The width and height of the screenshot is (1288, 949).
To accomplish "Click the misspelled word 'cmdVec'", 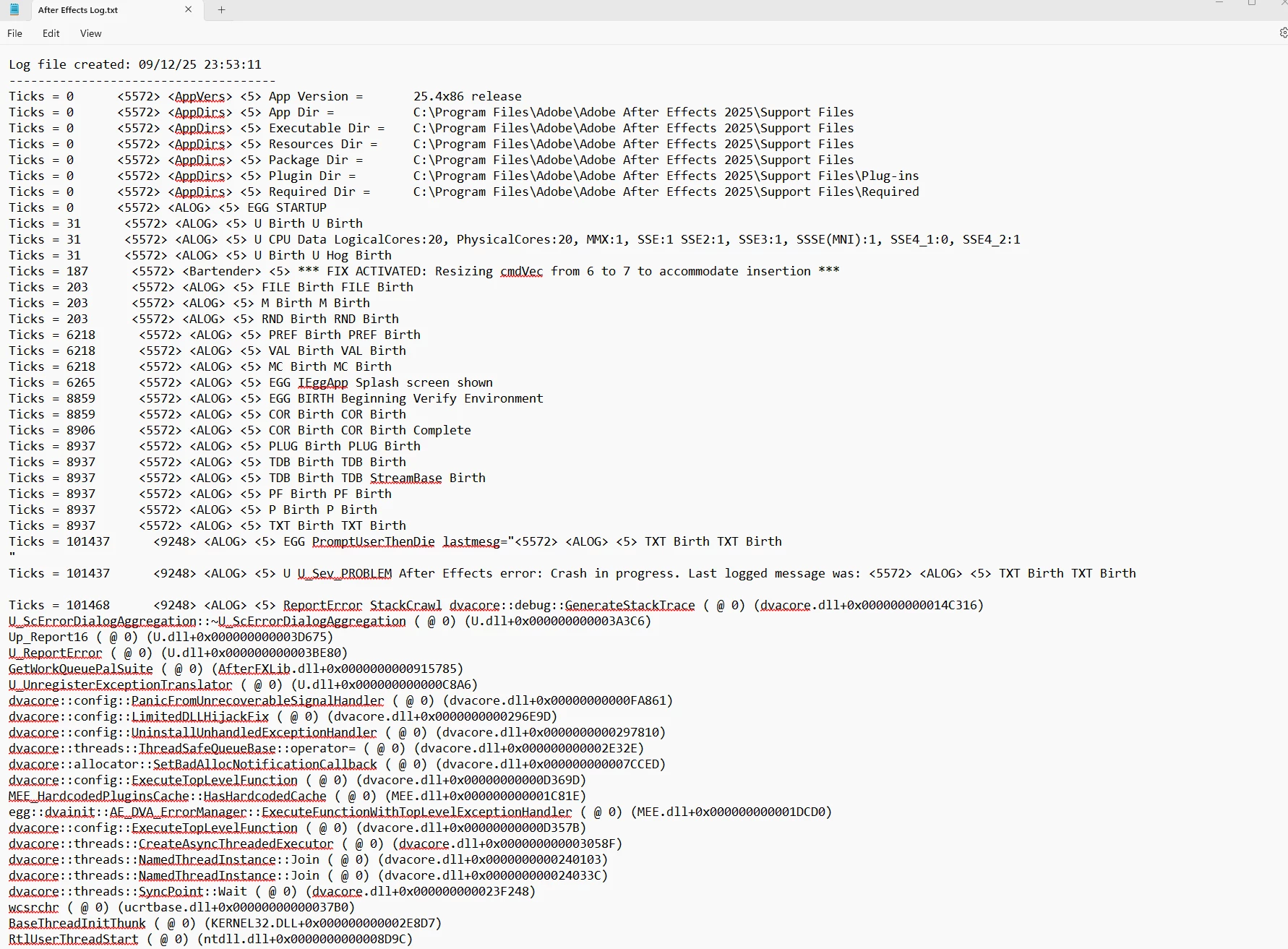I will tap(521, 271).
